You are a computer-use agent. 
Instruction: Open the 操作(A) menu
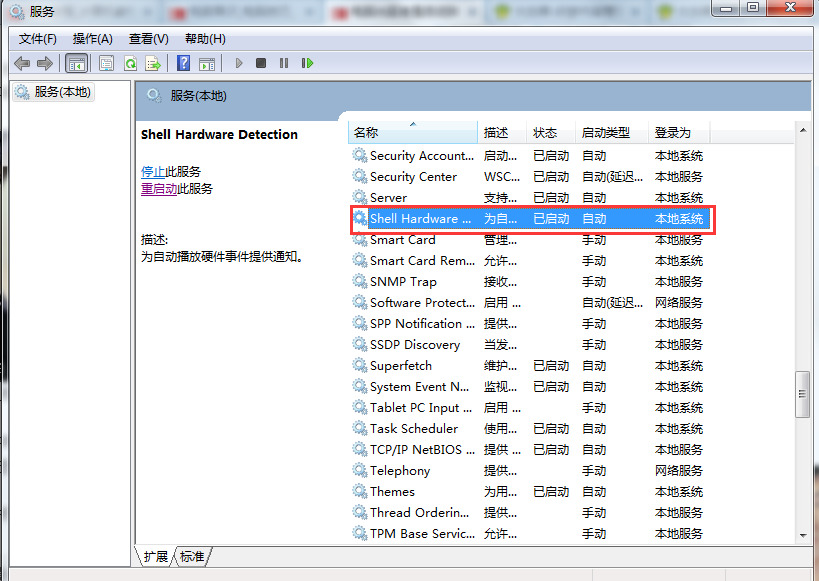tap(92, 39)
